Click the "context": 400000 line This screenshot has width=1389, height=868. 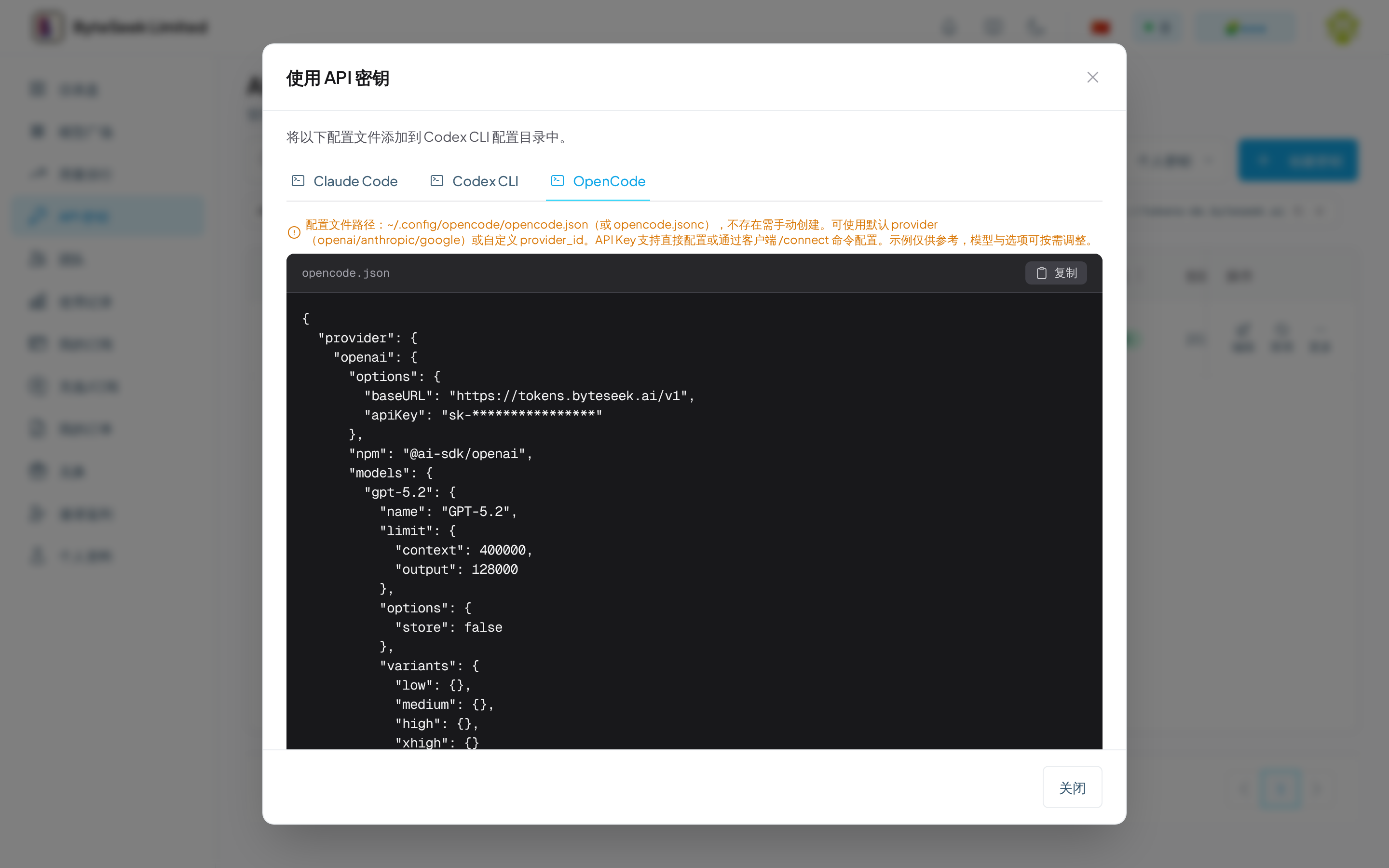coord(464,551)
